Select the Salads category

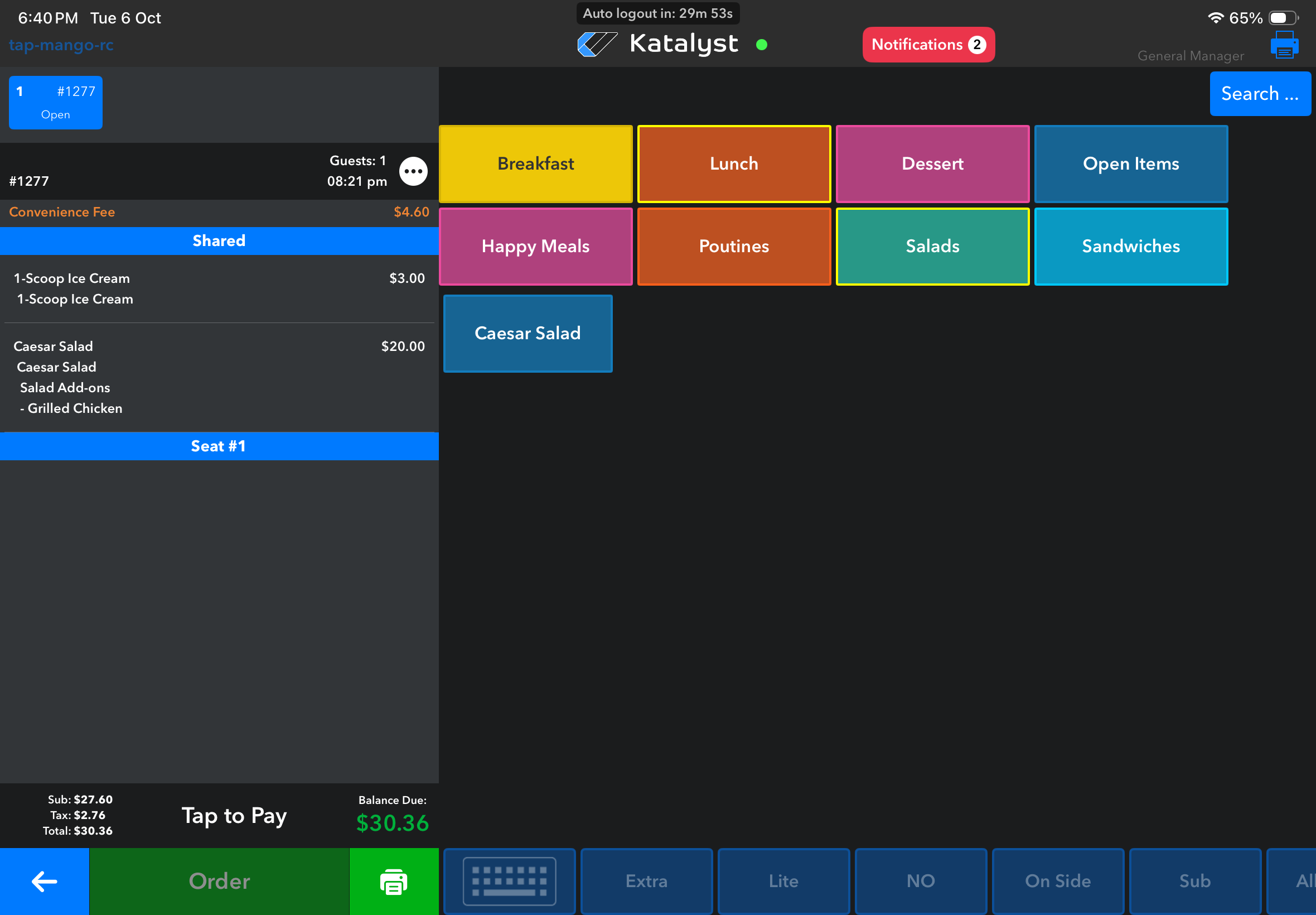pos(932,247)
